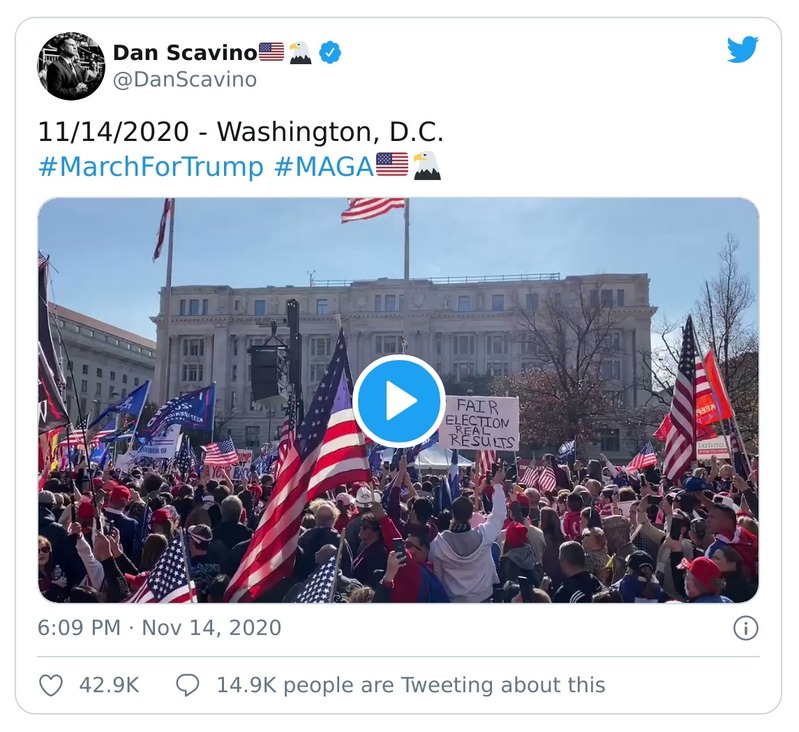This screenshot has width=799, height=732.
Task: Open the #MarchForTrump hashtag
Action: (150, 166)
